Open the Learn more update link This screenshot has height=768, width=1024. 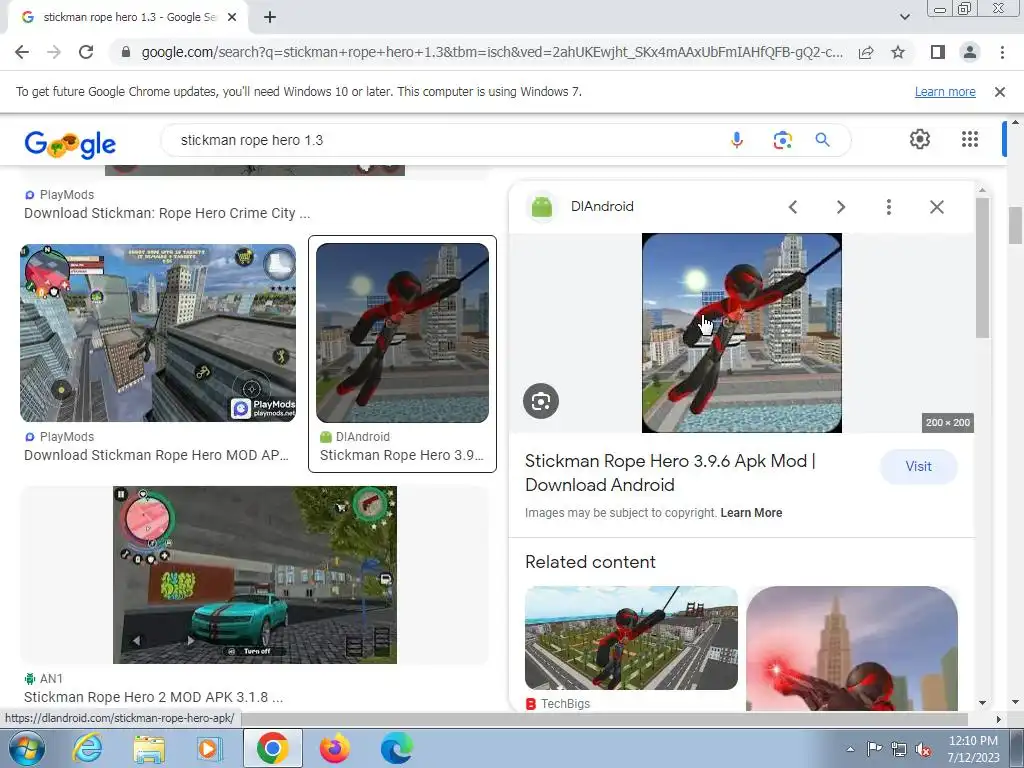coord(945,92)
